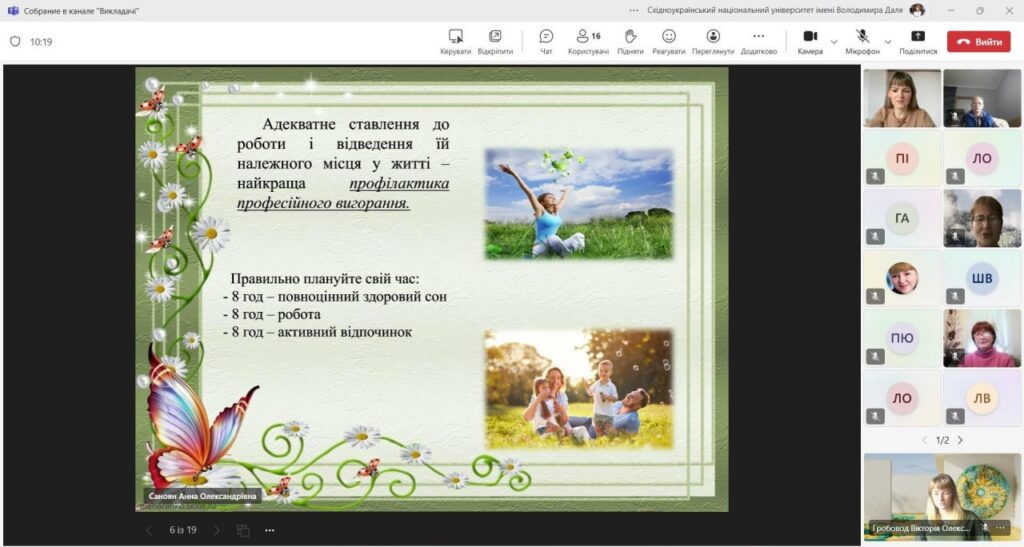The width and height of the screenshot is (1024, 547).
Task: Show the Користувачі participants list
Action: click(588, 37)
